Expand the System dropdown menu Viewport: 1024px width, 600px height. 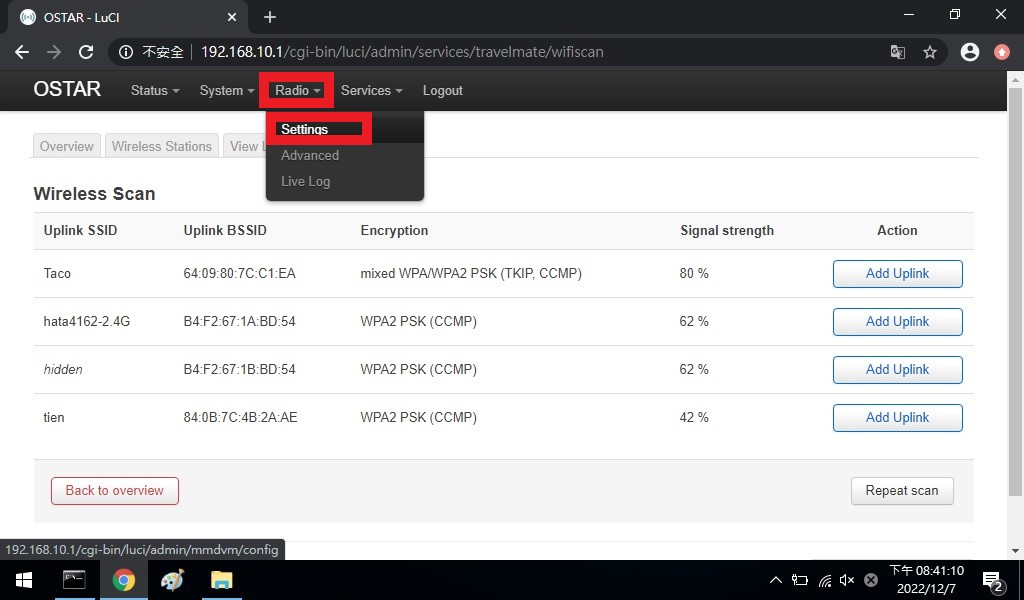point(227,90)
